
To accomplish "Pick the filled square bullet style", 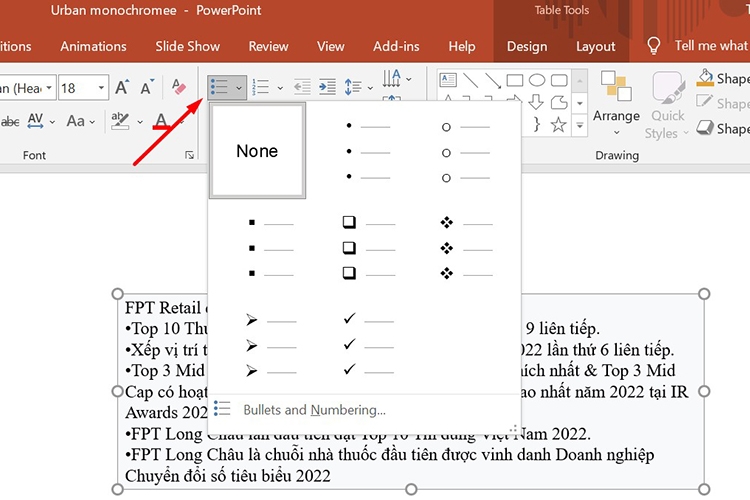I will 272,248.
